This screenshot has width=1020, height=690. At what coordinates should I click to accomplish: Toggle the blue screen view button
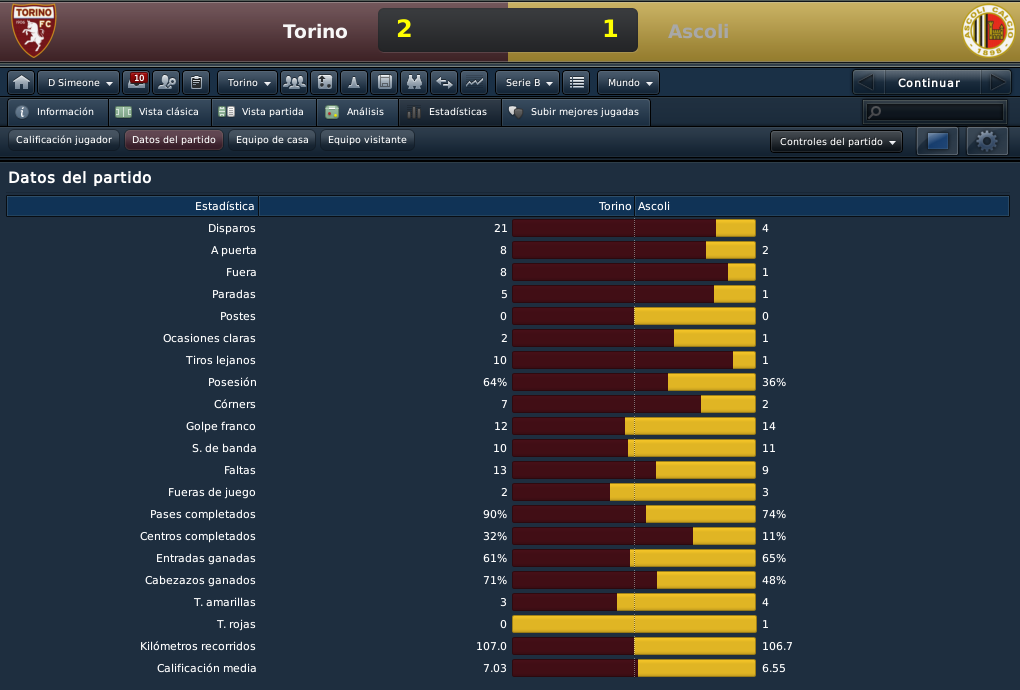937,141
